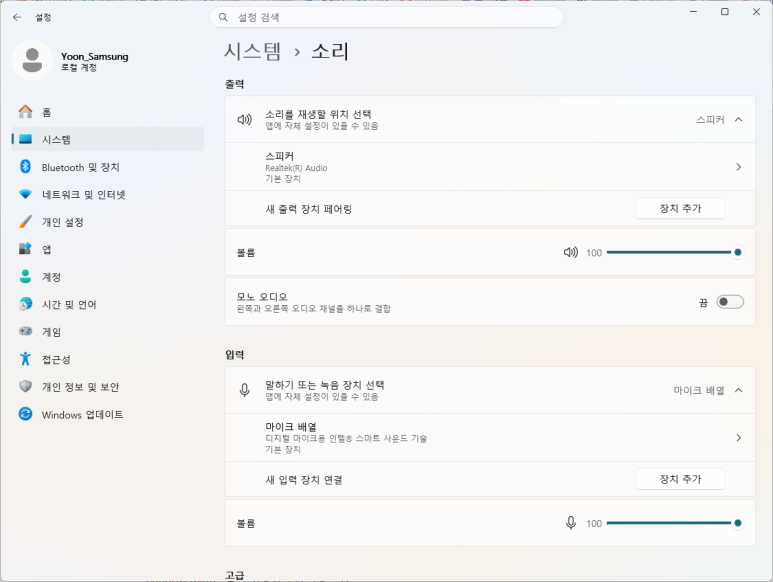Click 장치 추가 for new output device pairing
The width and height of the screenshot is (773, 582).
[x=680, y=208]
